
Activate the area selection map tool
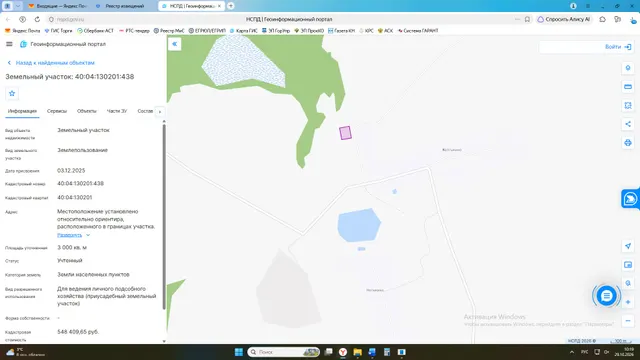(x=628, y=105)
